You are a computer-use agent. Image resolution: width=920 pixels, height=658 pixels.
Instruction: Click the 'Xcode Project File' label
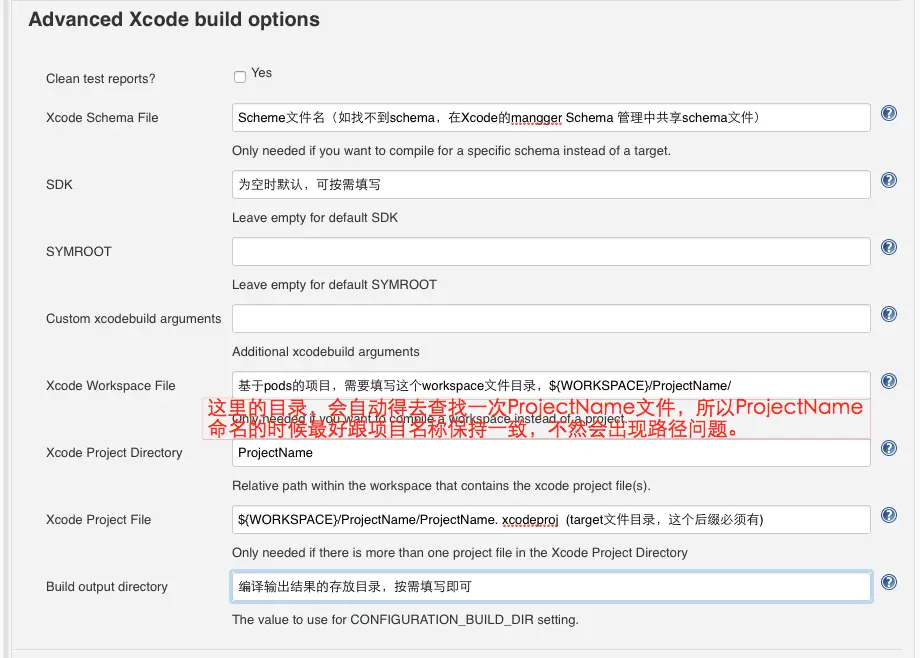[99, 519]
